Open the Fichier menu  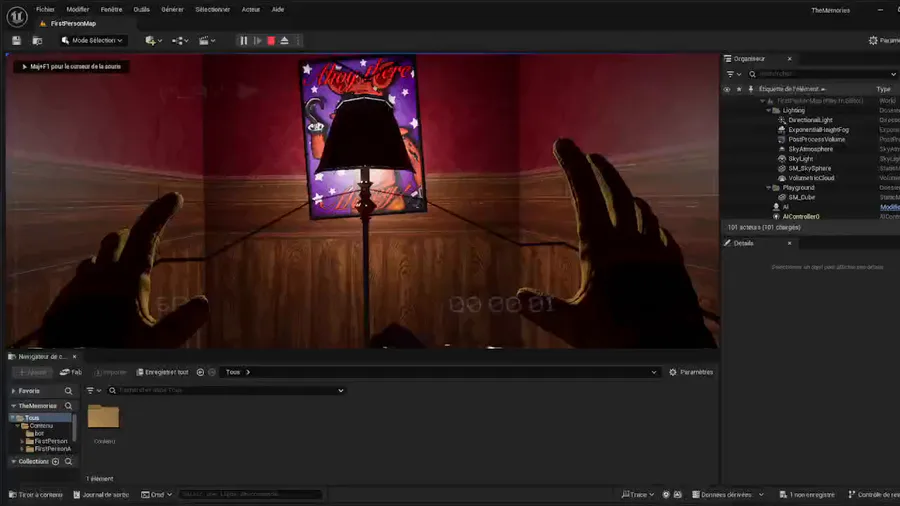(x=45, y=10)
